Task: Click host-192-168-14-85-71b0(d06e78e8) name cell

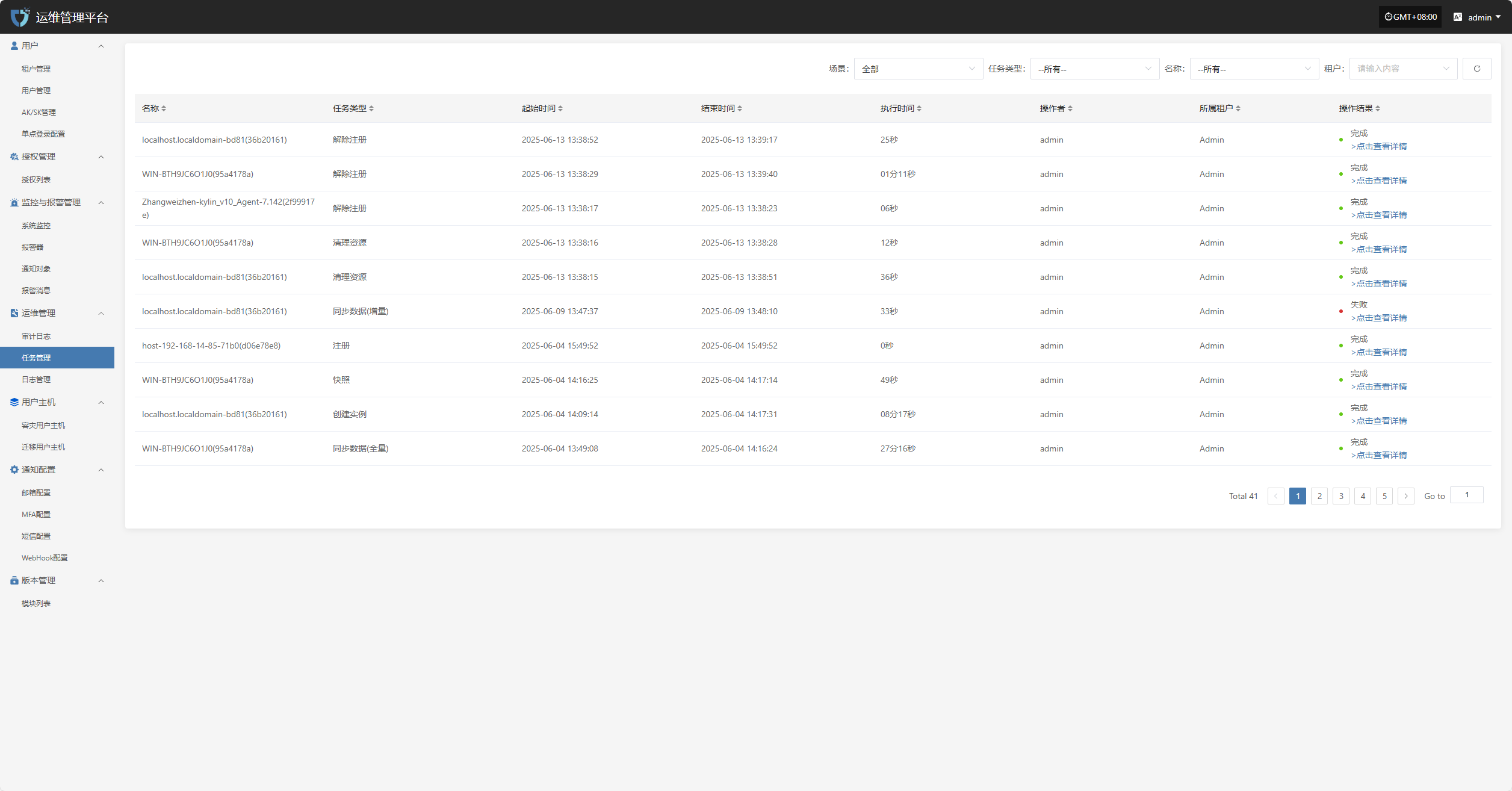Action: [x=211, y=346]
